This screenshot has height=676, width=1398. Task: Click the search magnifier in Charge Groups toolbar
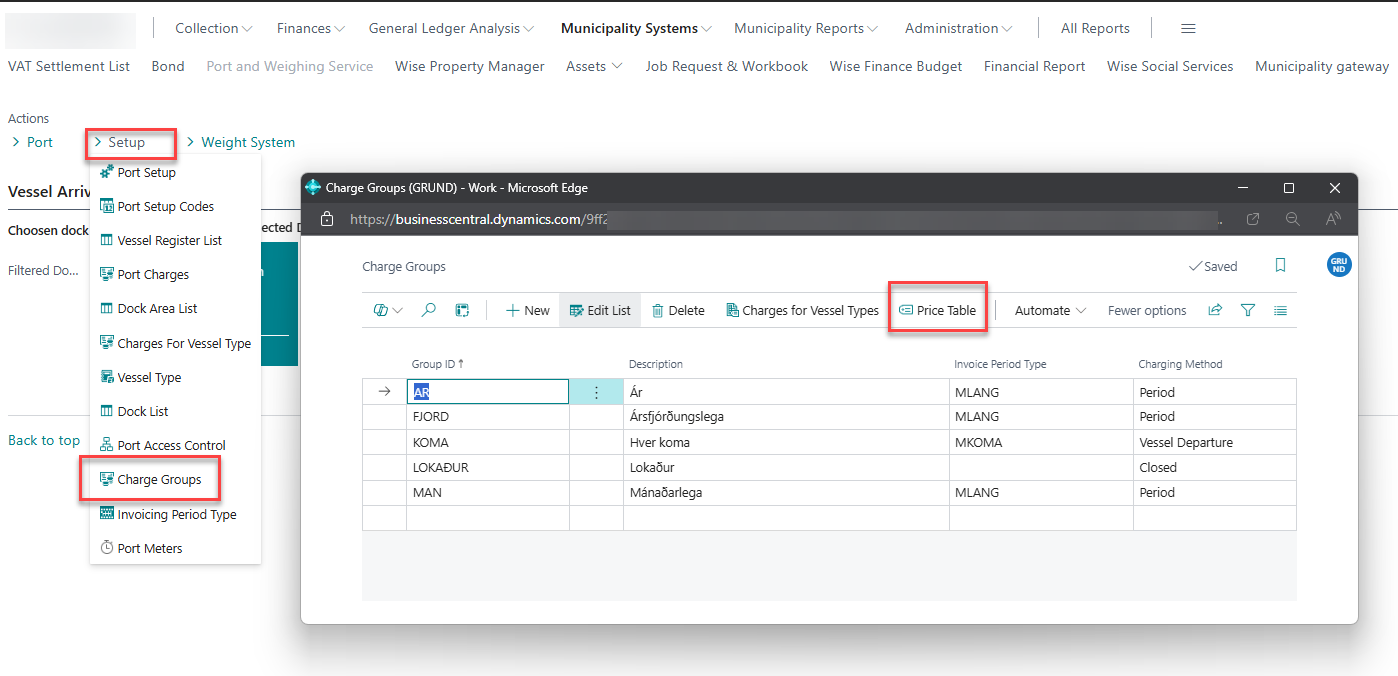coord(429,310)
